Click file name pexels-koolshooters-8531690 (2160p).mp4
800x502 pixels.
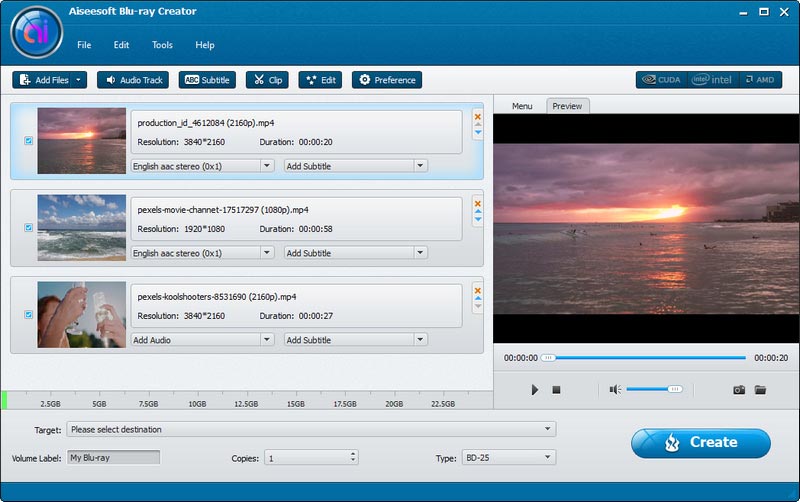tap(217, 297)
